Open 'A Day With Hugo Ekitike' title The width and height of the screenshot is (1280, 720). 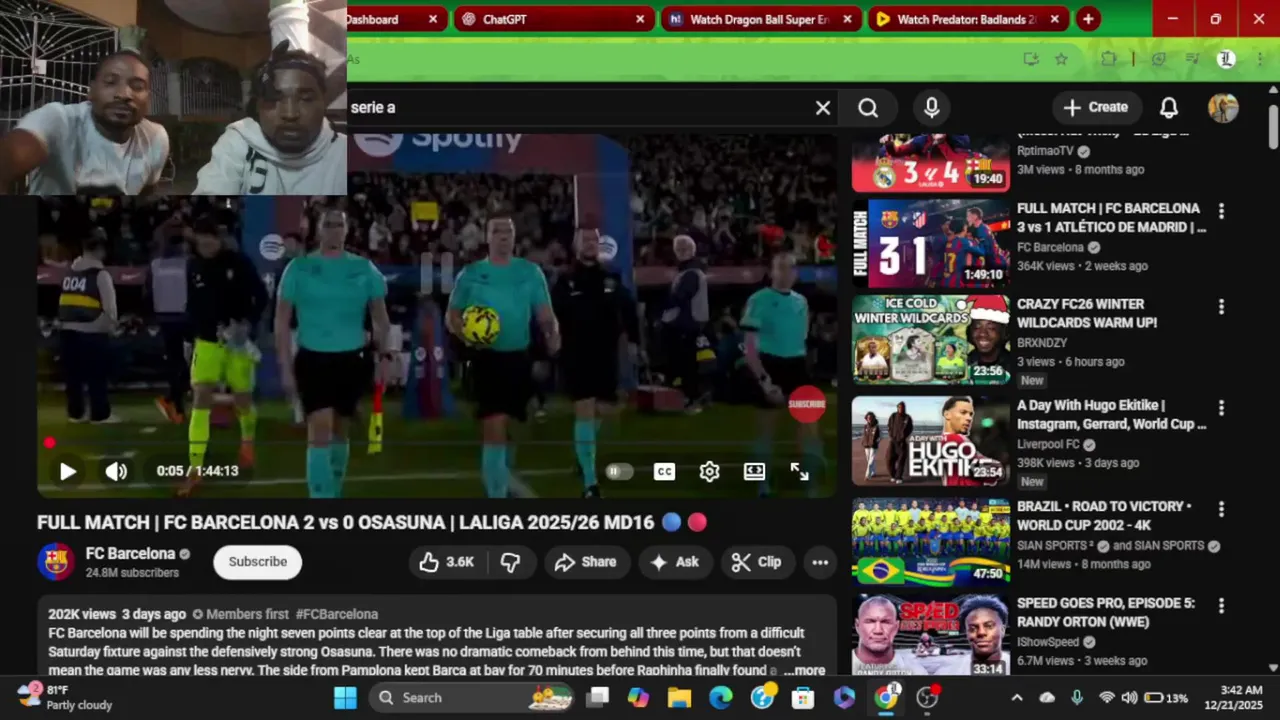tap(1111, 415)
